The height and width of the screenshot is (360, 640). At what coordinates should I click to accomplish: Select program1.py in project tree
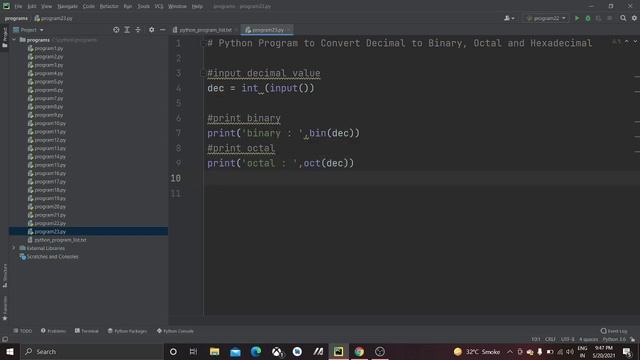49,48
